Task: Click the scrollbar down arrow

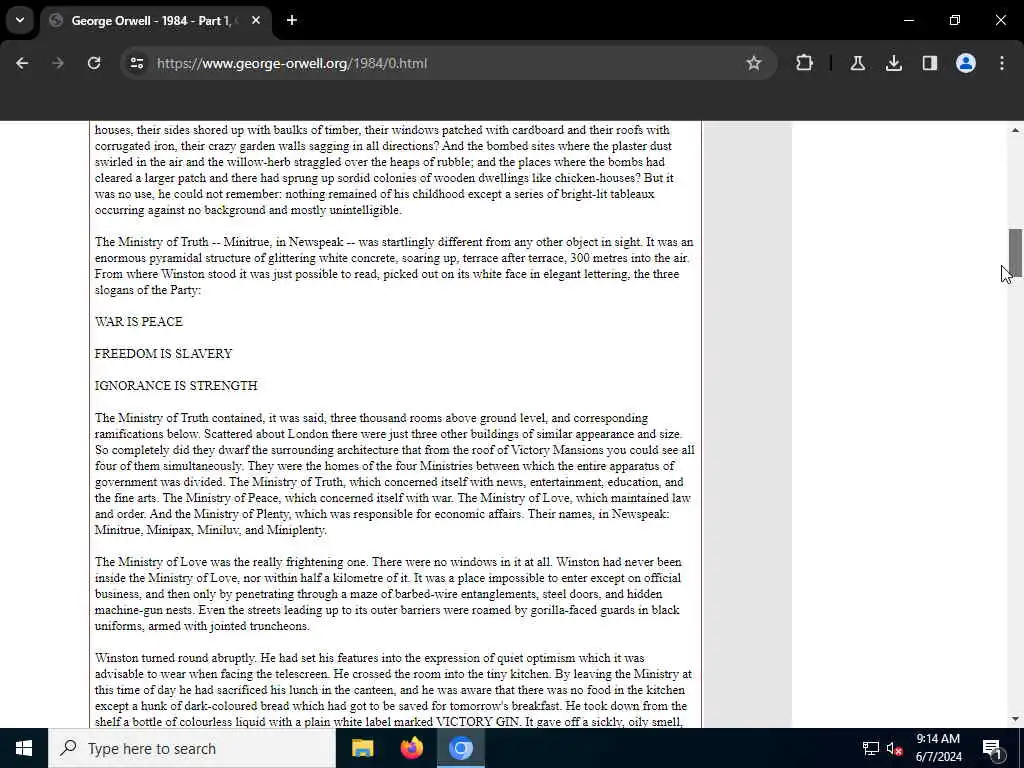Action: point(1015,718)
